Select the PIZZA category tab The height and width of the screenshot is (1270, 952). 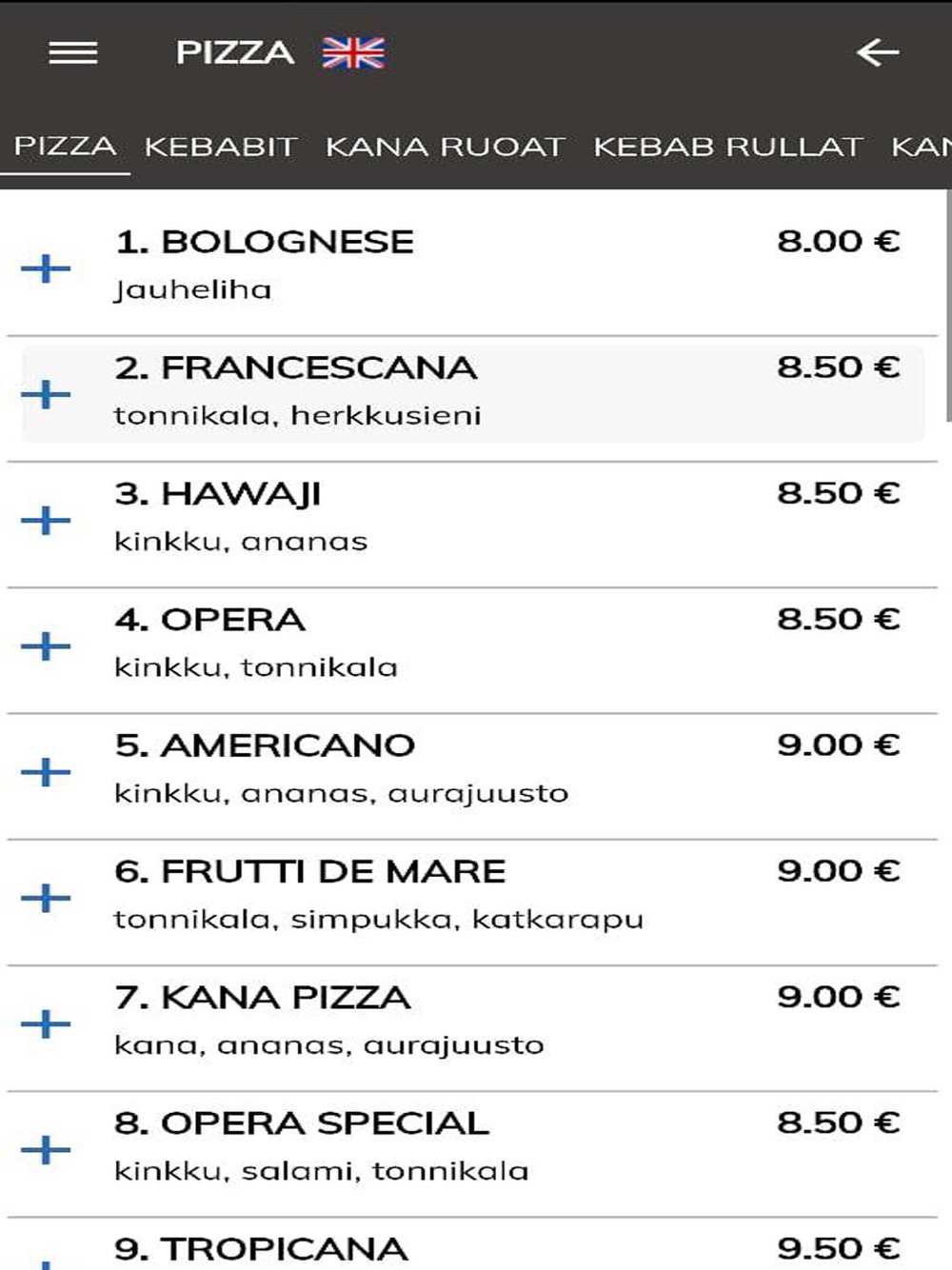pyautogui.click(x=65, y=147)
